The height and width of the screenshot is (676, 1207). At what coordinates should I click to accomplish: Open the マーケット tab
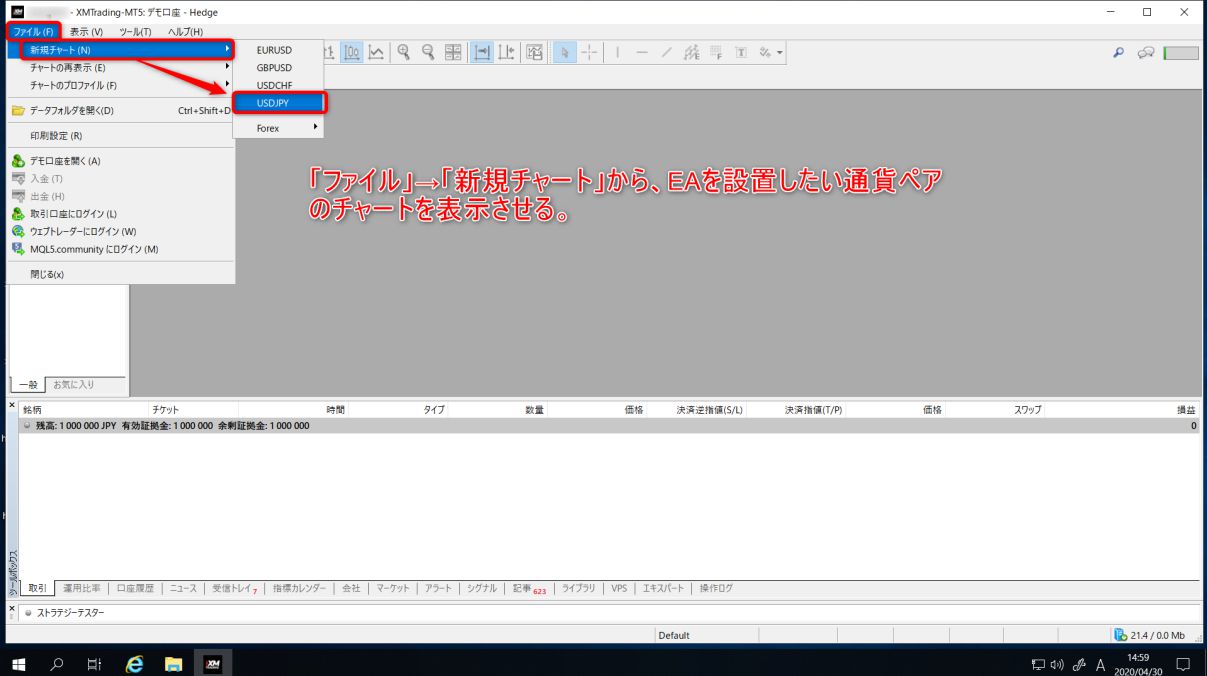392,589
